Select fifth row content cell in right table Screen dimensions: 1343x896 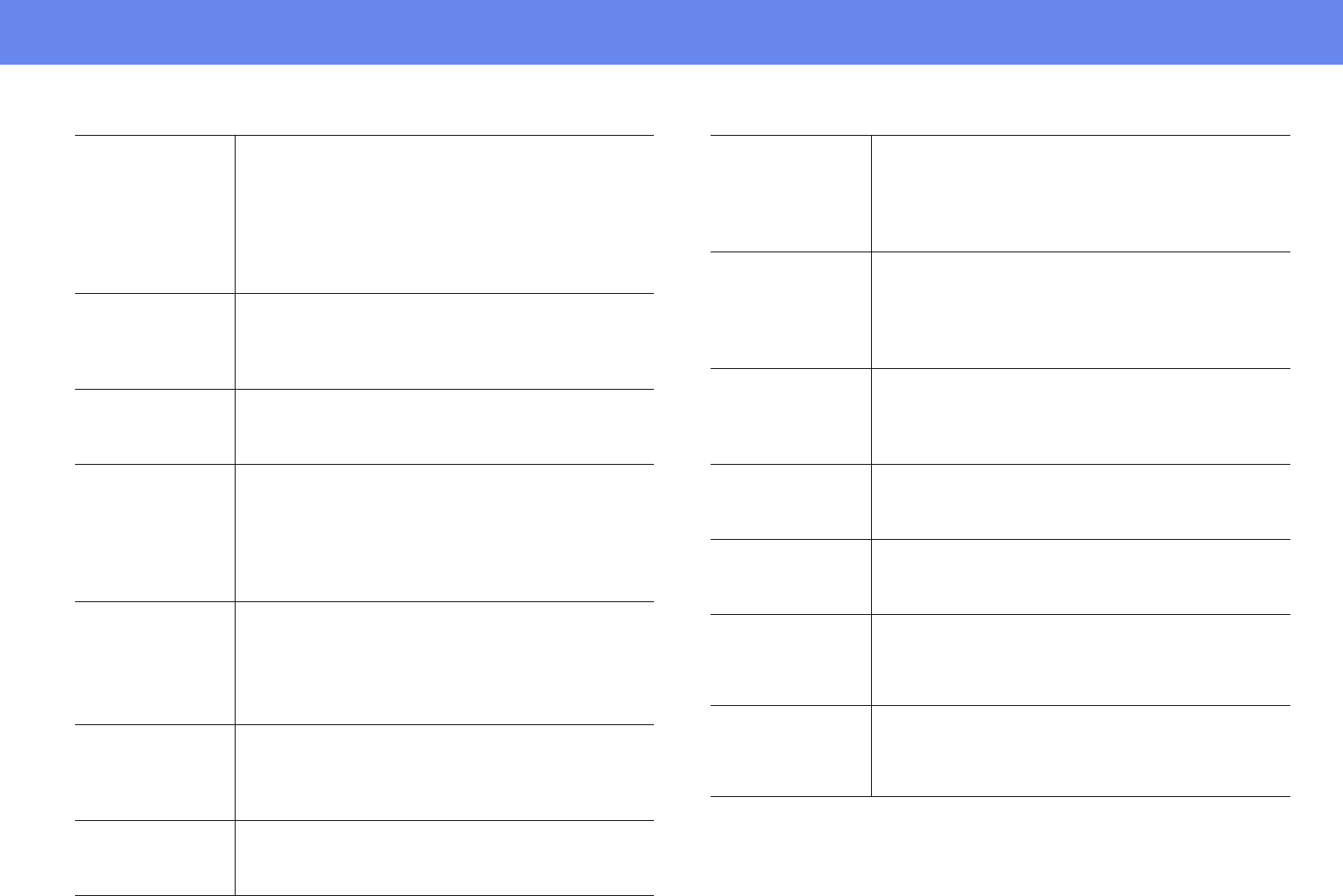[1080, 577]
